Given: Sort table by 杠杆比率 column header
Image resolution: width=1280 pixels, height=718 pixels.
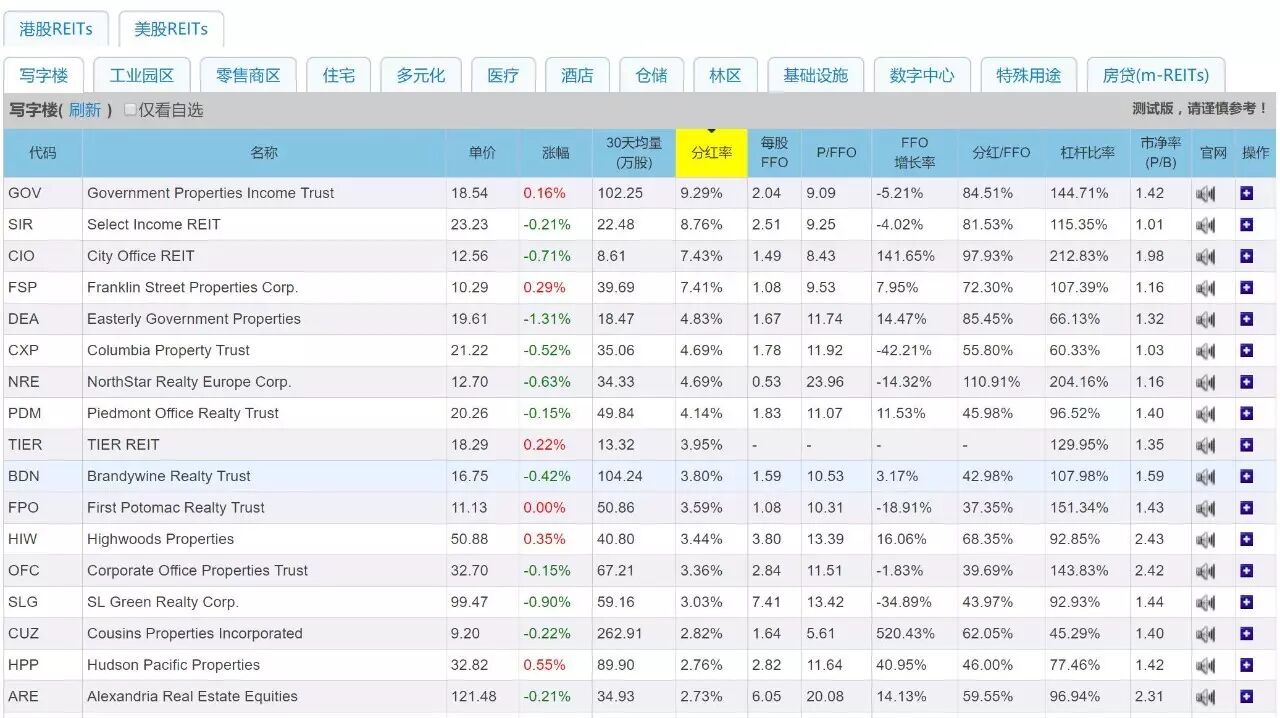Looking at the screenshot, I should pyautogui.click(x=1087, y=153).
